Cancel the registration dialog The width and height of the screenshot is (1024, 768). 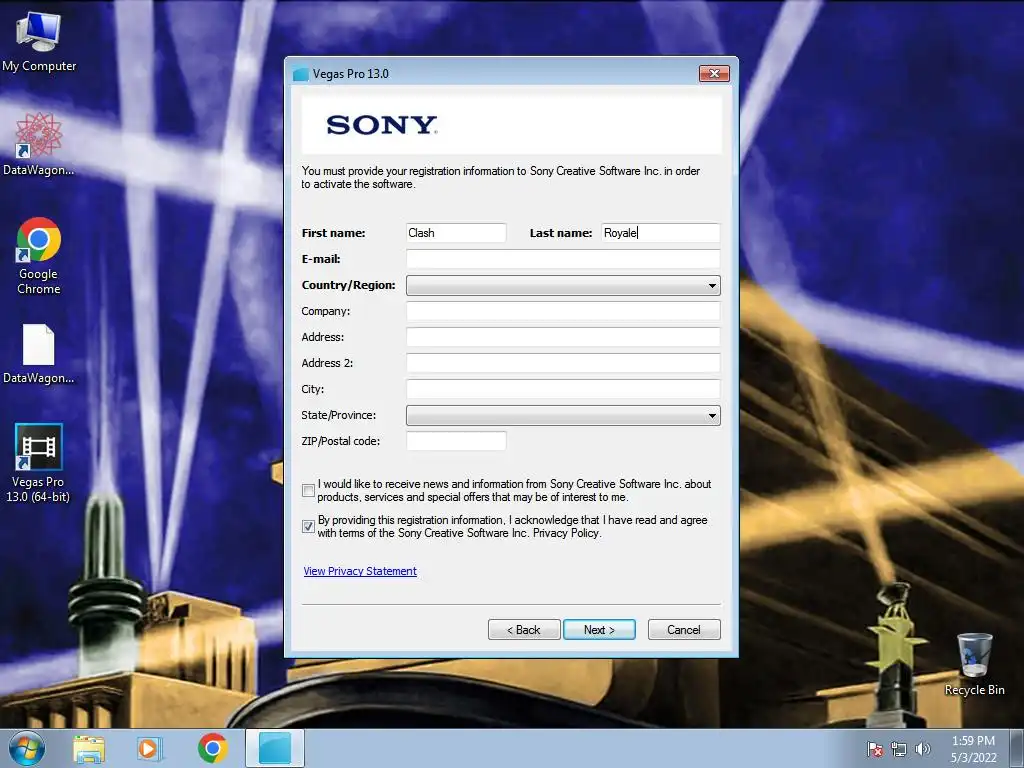[684, 630]
